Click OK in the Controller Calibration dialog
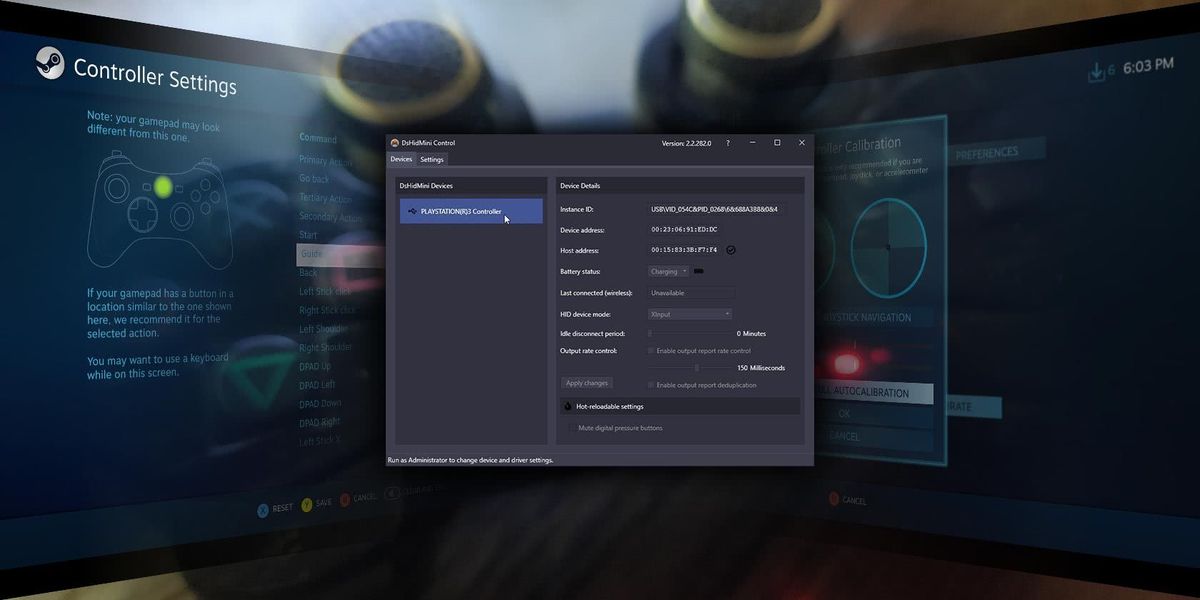1200x600 pixels. (x=845, y=414)
